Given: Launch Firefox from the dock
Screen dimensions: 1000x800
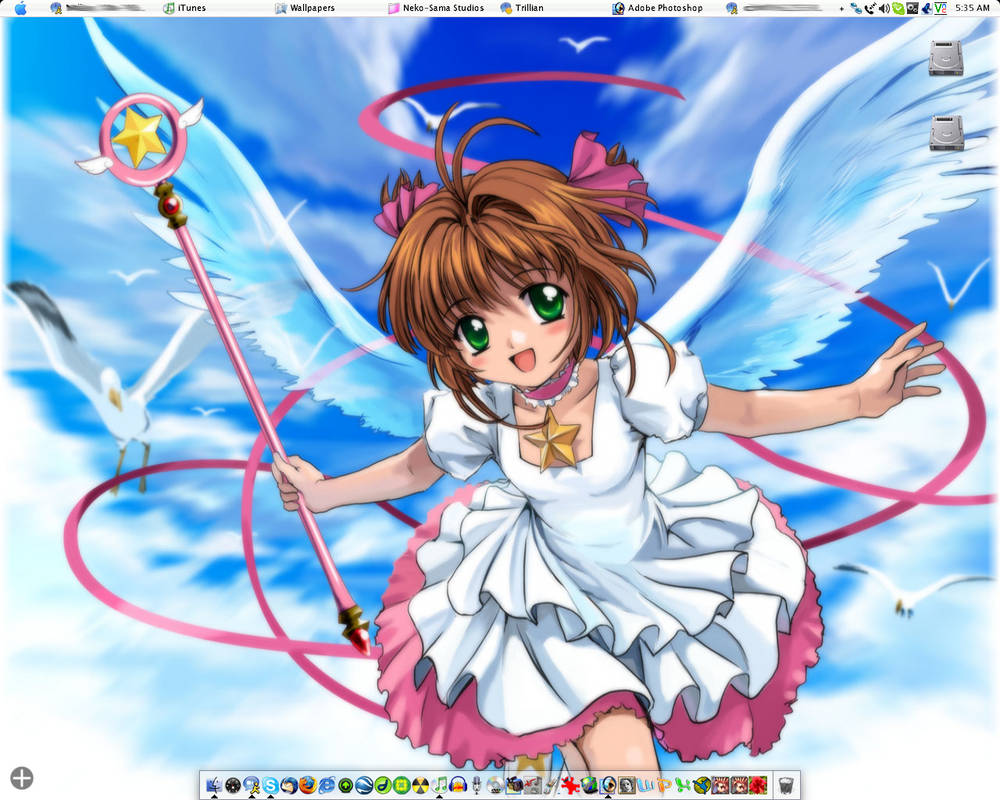Looking at the screenshot, I should click(x=307, y=785).
